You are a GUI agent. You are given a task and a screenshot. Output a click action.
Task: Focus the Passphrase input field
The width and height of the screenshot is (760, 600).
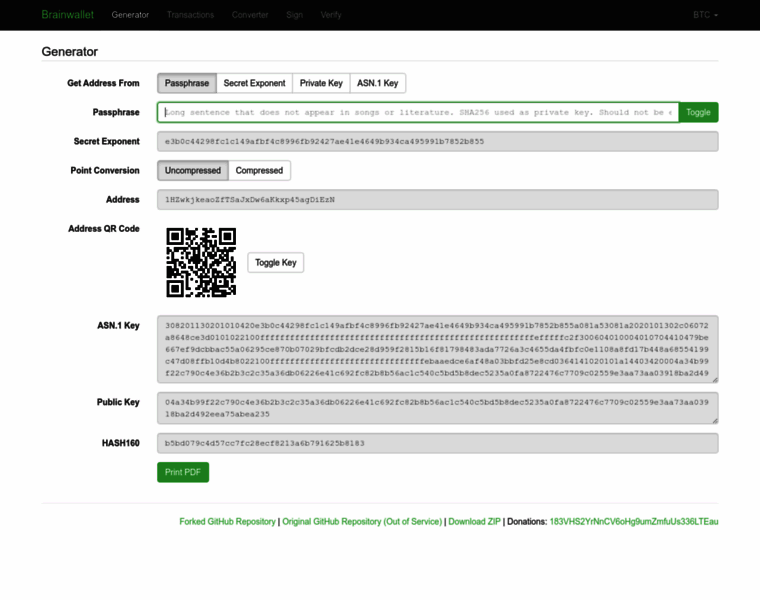click(418, 112)
